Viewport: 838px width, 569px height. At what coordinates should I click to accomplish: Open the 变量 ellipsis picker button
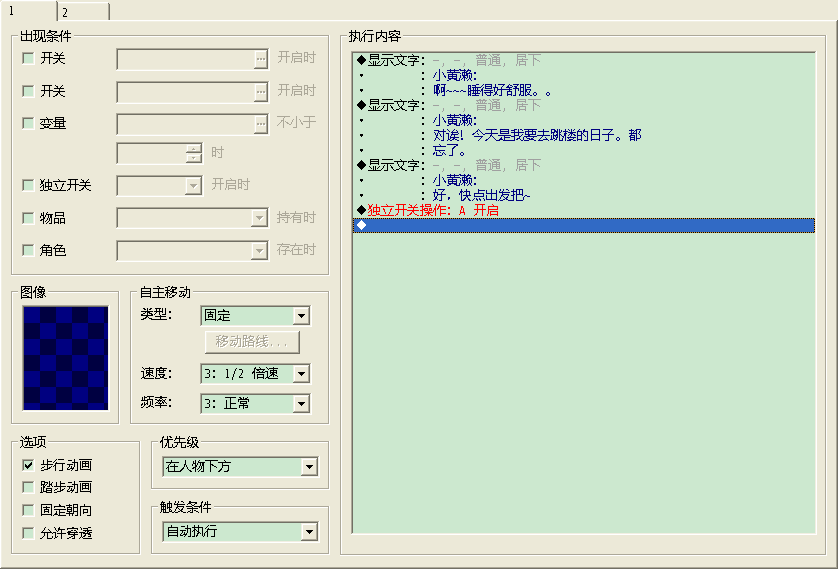point(260,124)
